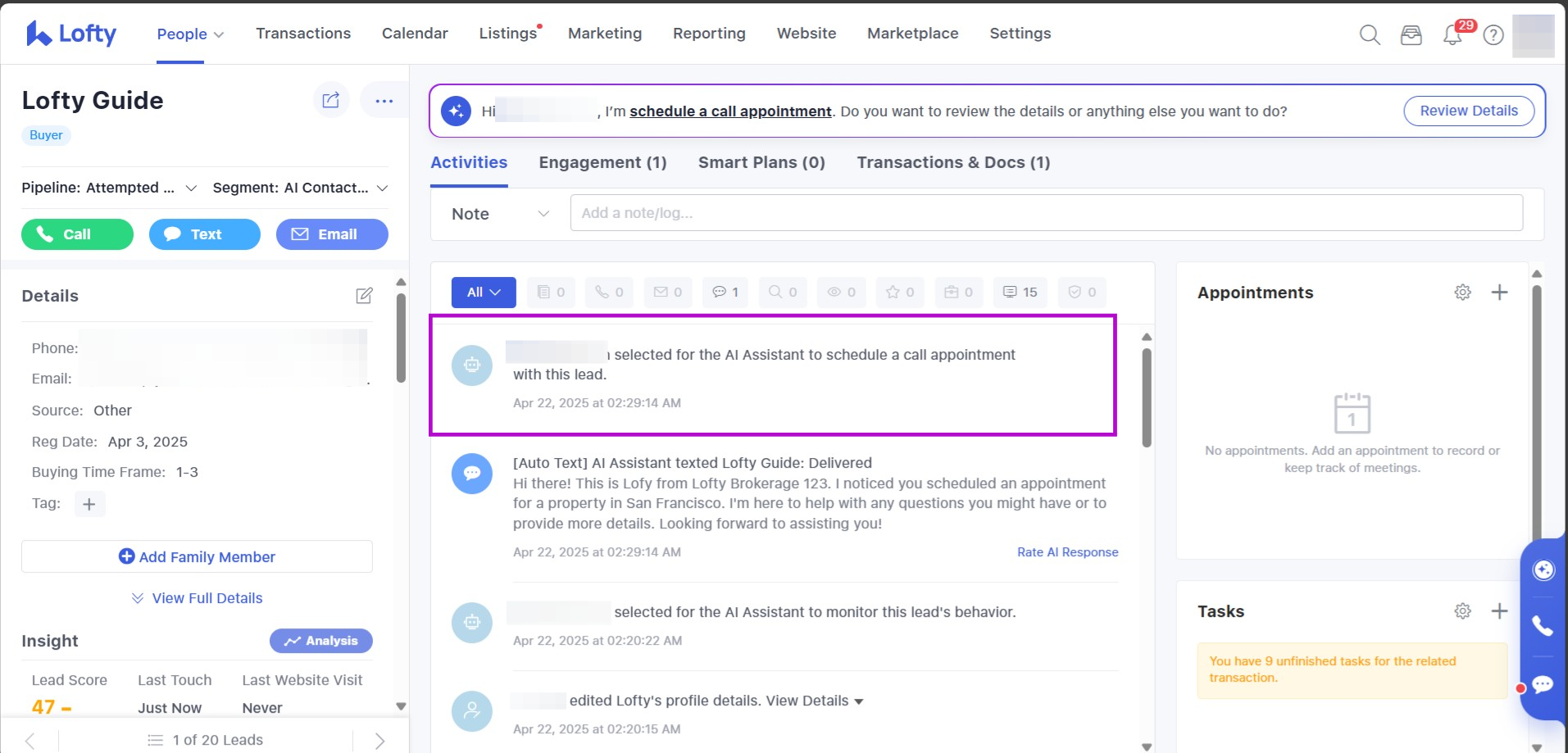Click the Review Details button
Screen dimensions: 1568x753
pyautogui.click(x=1468, y=111)
